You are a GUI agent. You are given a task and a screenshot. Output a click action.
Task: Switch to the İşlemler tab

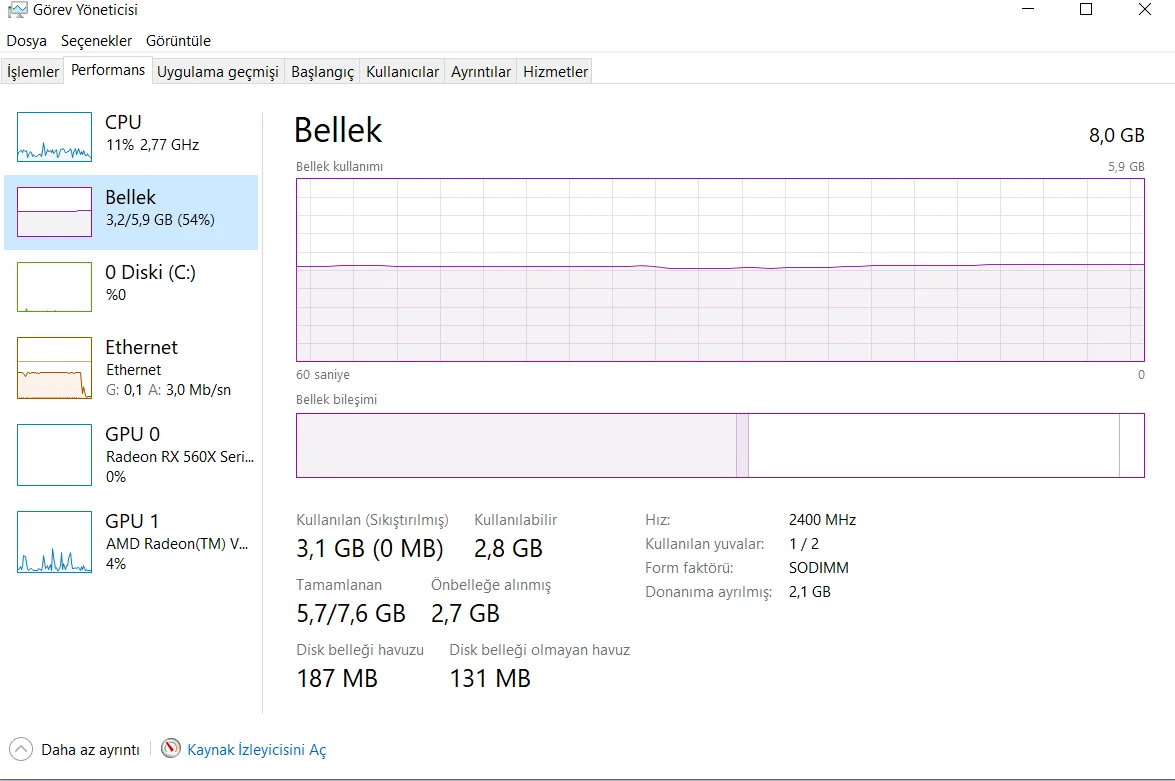[x=33, y=72]
